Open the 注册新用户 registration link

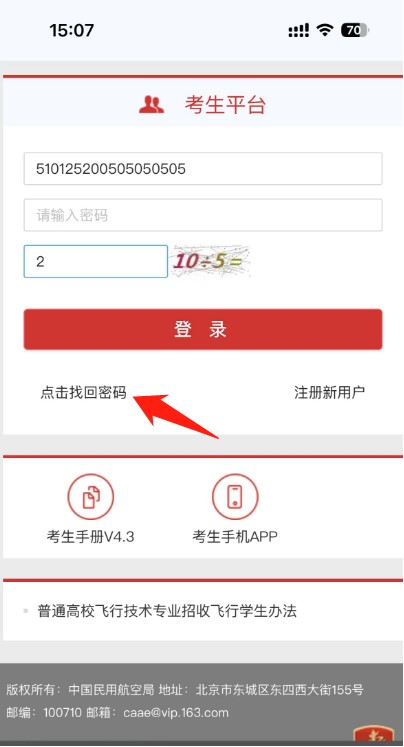pos(330,393)
